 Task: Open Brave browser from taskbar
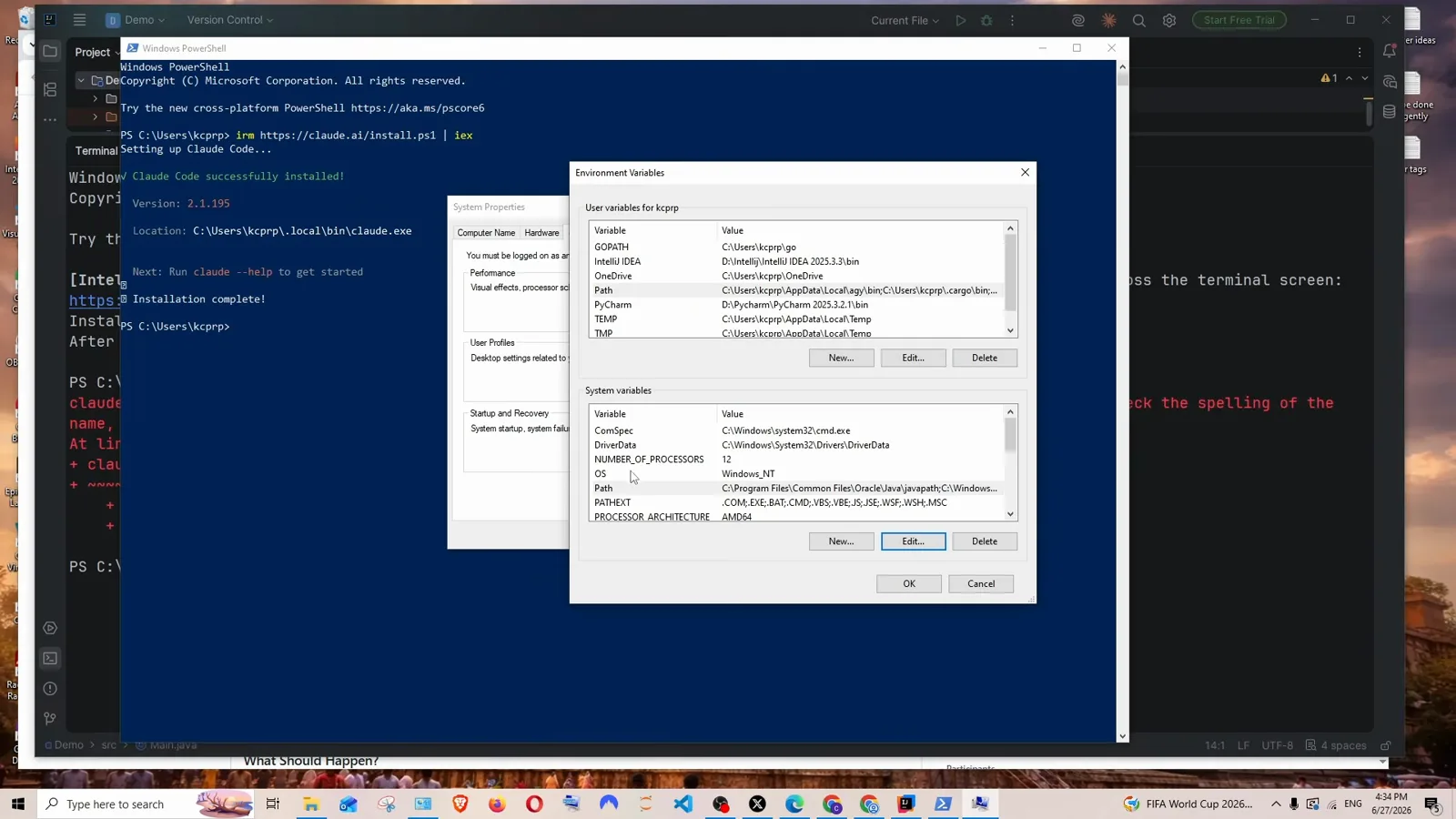[x=460, y=804]
